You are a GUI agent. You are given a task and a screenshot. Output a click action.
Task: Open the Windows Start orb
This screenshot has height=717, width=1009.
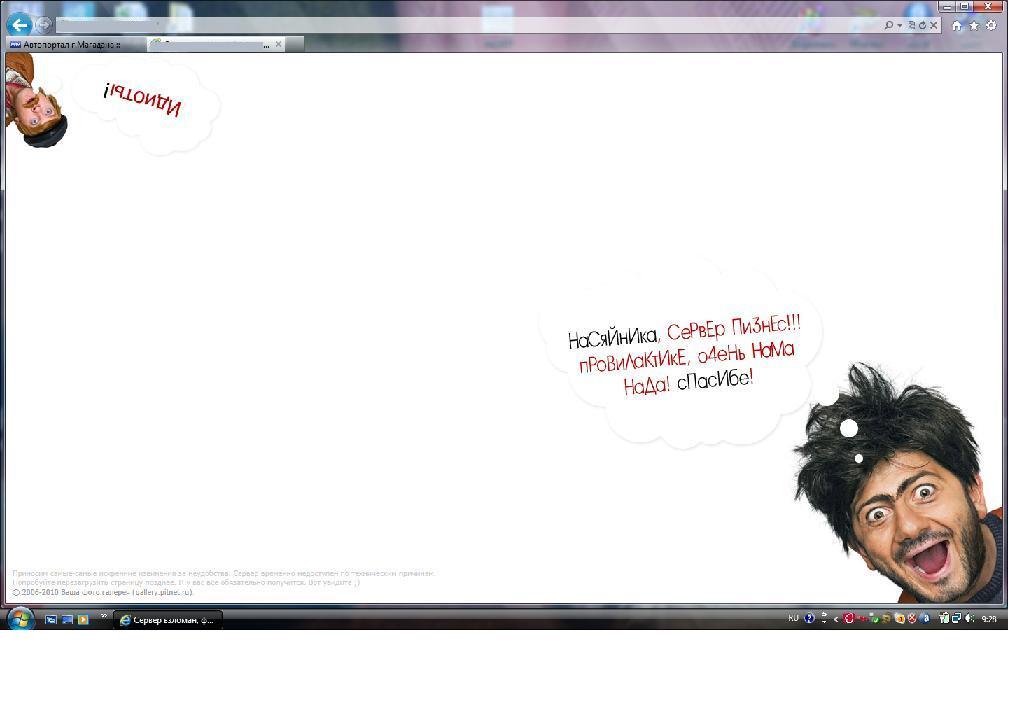pos(20,619)
